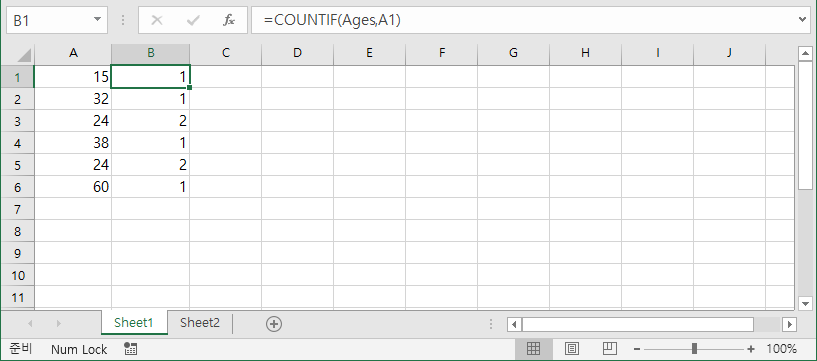Viewport: 817px width, 361px height.
Task: Select column C header
Action: pos(226,53)
